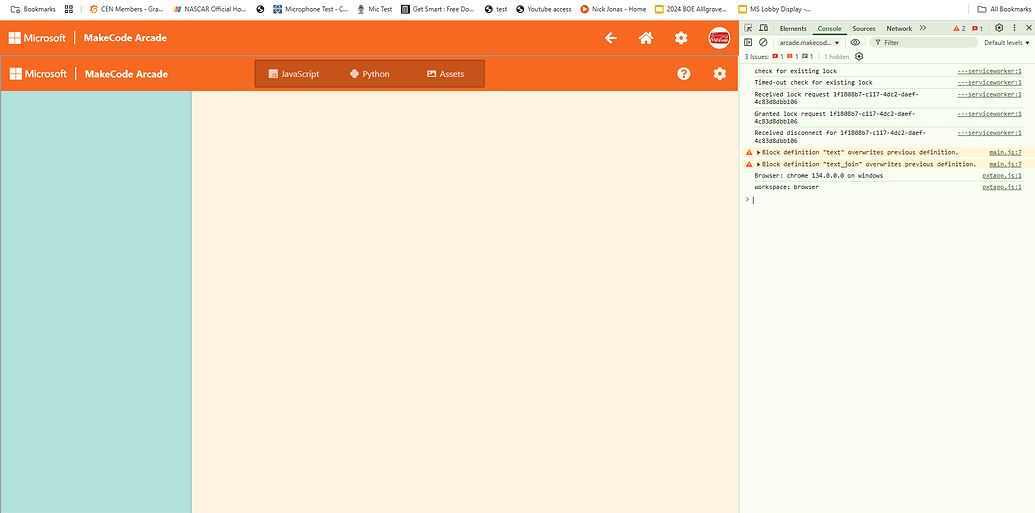This screenshot has height=513, width=1035.
Task: Open serviceworker link for 'Received disconnect' row
Action: tap(989, 133)
